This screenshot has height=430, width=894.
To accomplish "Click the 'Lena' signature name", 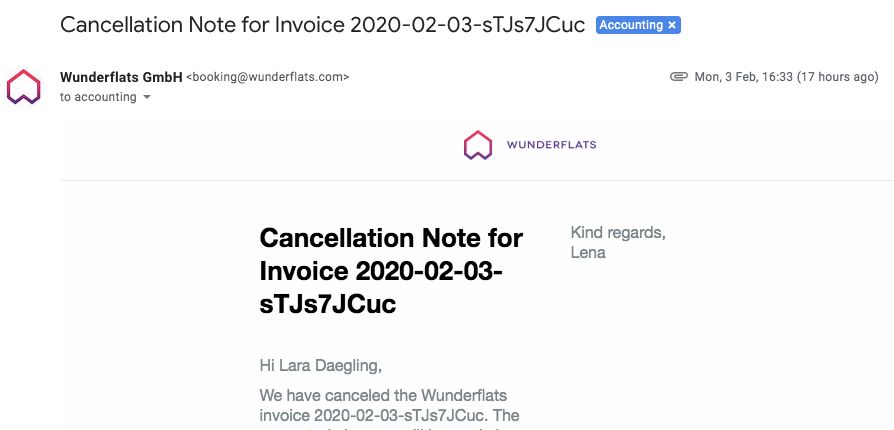I will 588,252.
